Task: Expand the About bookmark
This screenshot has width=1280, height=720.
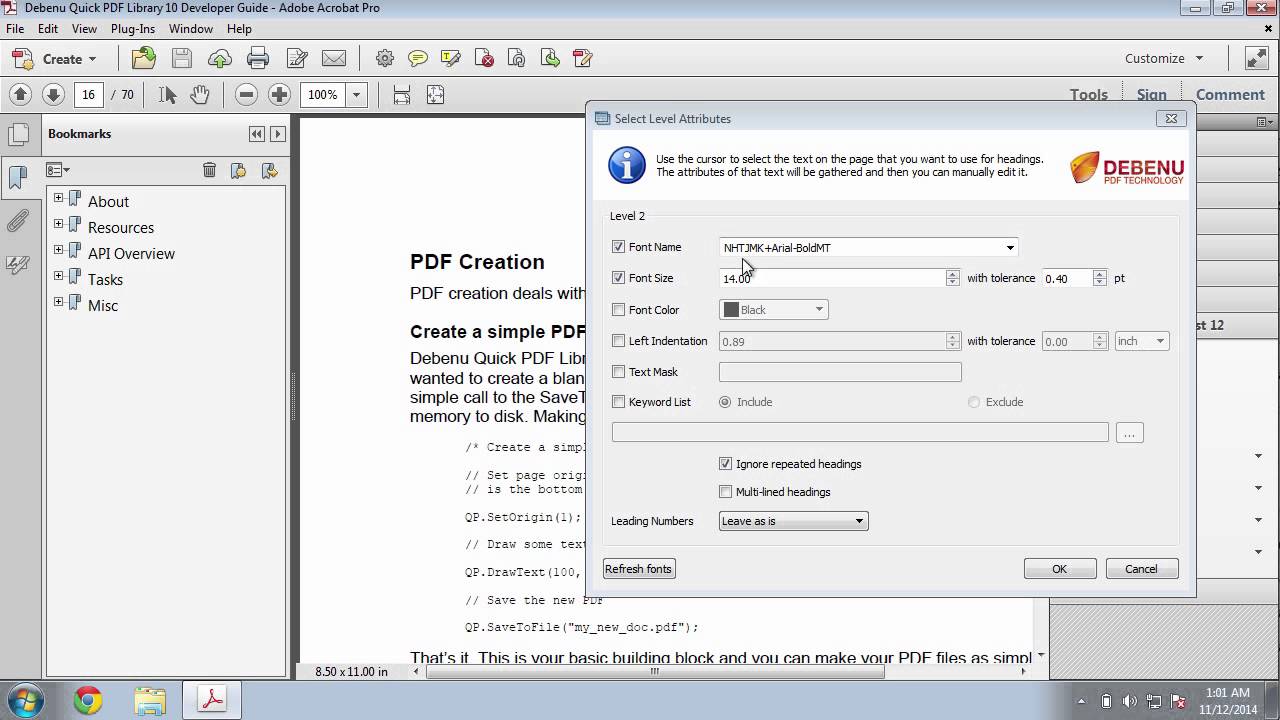Action: click(x=58, y=198)
